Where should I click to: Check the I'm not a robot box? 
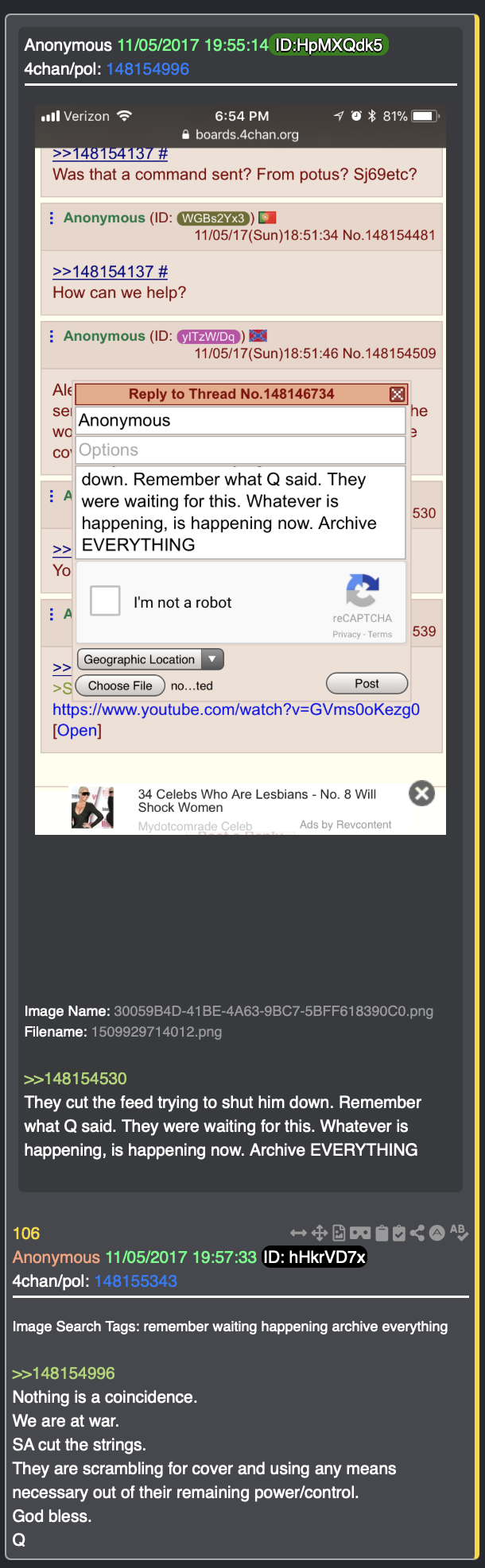105,601
